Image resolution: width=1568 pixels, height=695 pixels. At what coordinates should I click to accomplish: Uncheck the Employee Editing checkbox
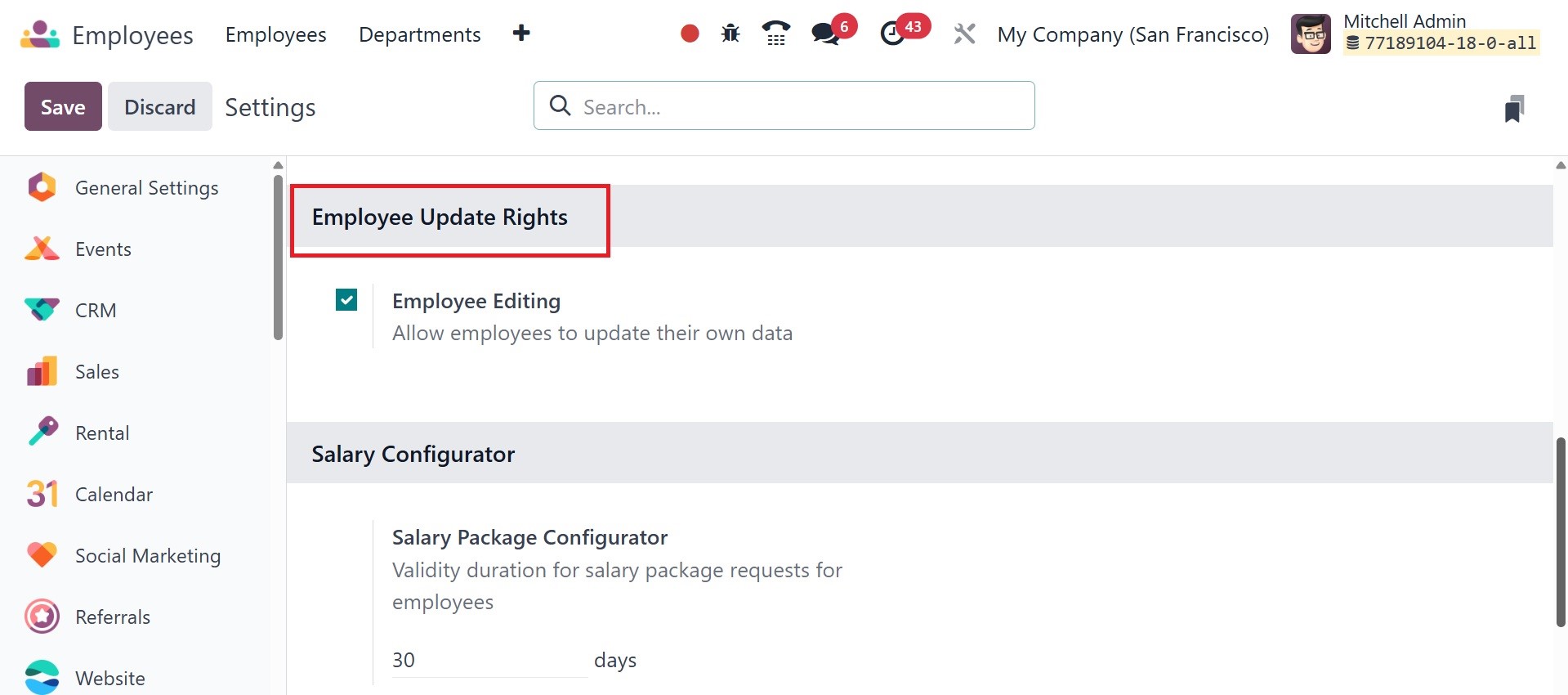point(346,300)
